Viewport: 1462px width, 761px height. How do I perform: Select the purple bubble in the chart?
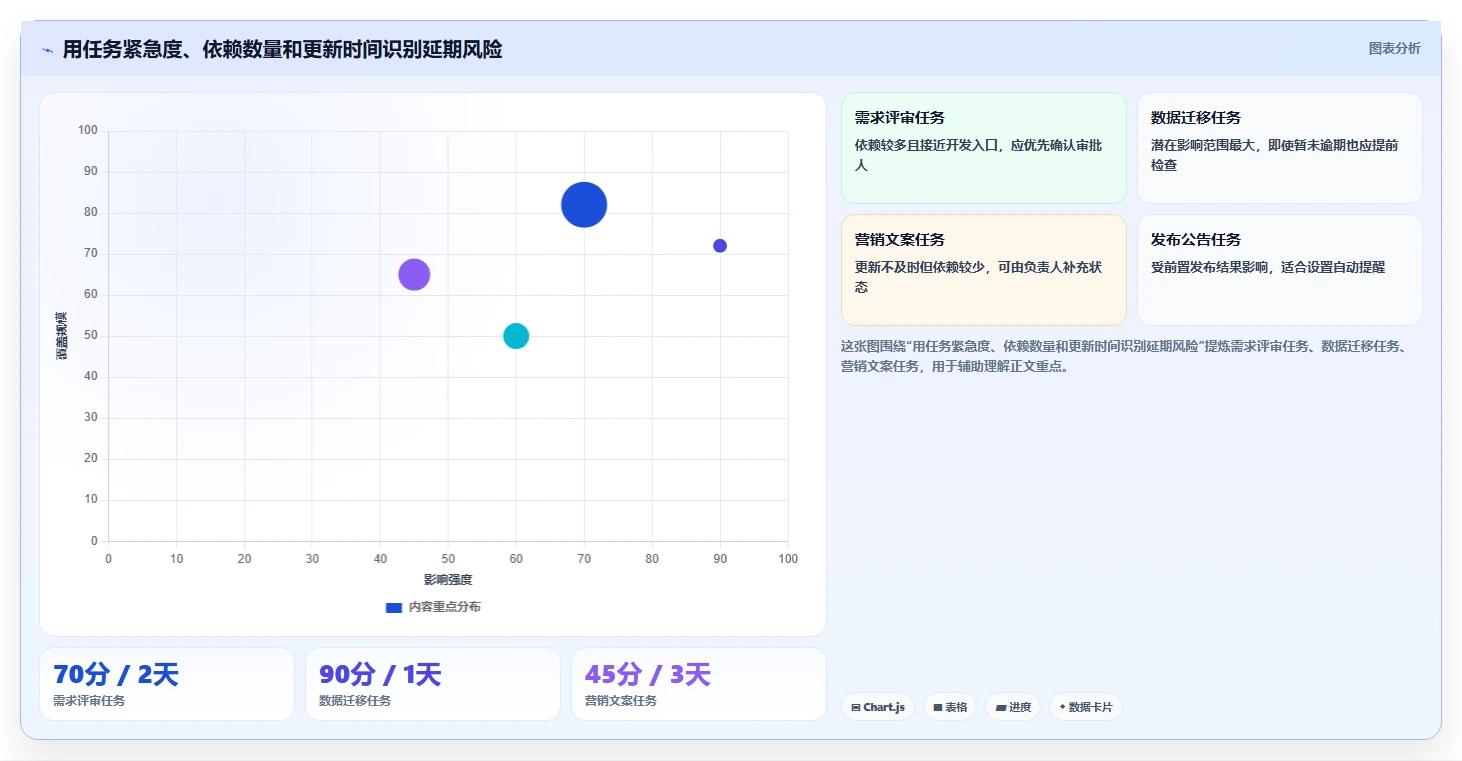414,274
